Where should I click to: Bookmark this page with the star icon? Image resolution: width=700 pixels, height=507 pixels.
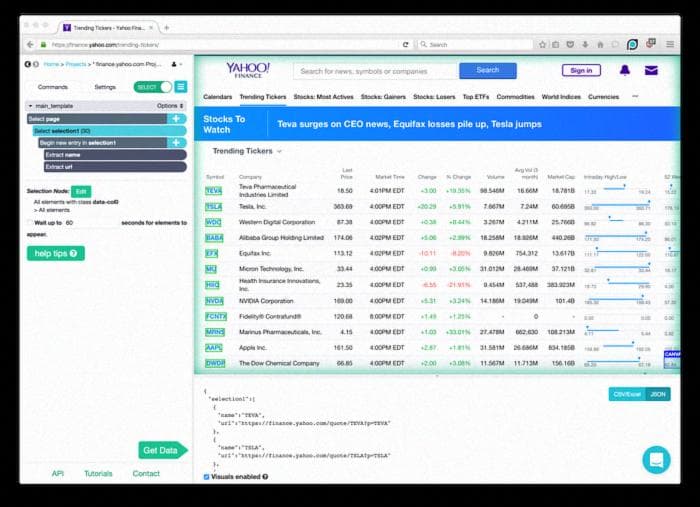click(542, 45)
